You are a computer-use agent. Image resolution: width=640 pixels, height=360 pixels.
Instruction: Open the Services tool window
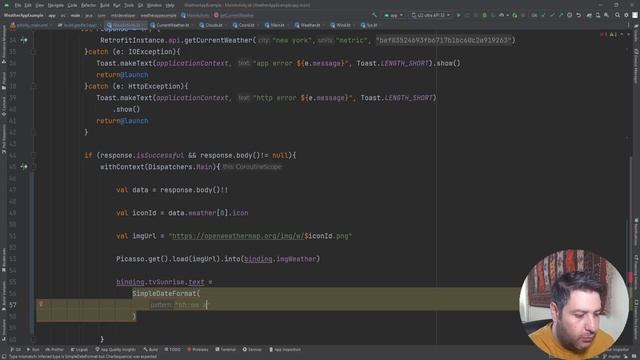pos(252,349)
